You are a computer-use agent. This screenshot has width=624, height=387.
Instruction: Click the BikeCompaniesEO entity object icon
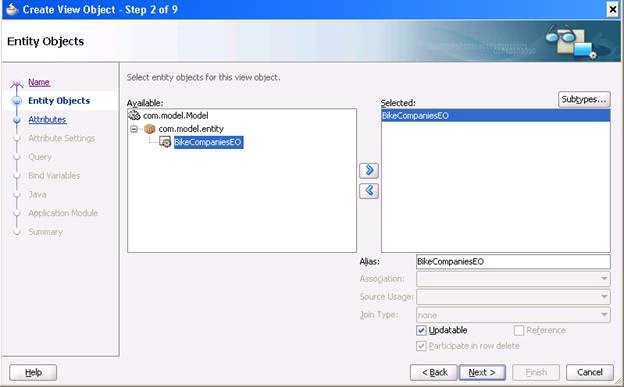click(165, 142)
